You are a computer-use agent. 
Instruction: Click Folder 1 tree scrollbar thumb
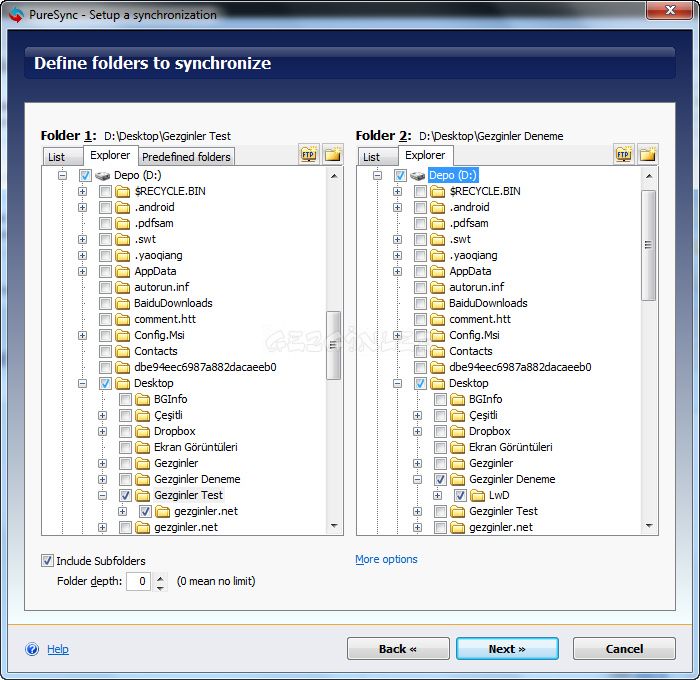click(x=333, y=345)
